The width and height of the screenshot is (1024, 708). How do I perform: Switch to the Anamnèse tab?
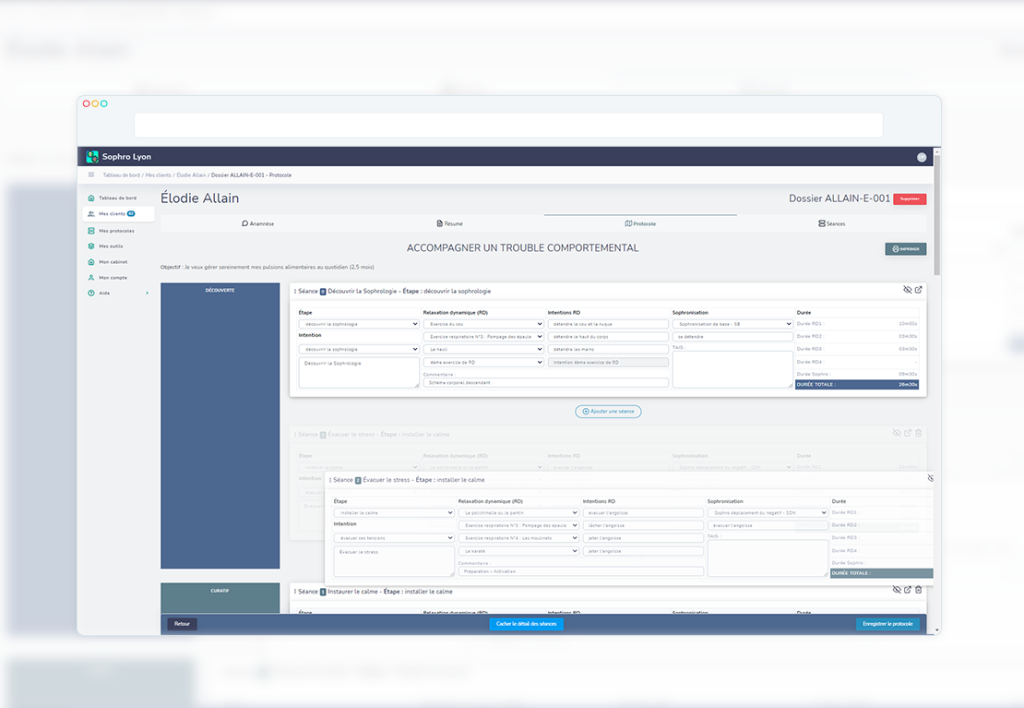tap(258, 223)
